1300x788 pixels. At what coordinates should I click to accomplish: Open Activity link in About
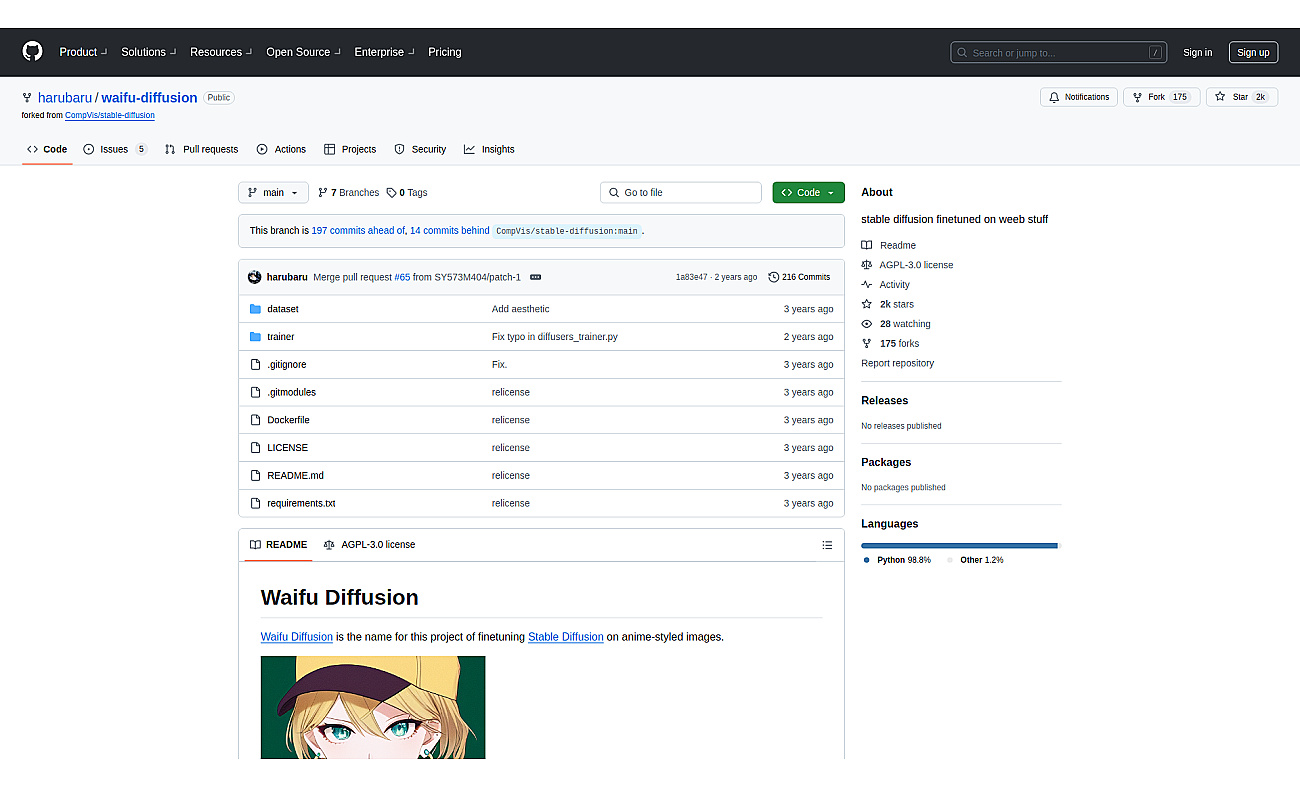click(x=886, y=285)
